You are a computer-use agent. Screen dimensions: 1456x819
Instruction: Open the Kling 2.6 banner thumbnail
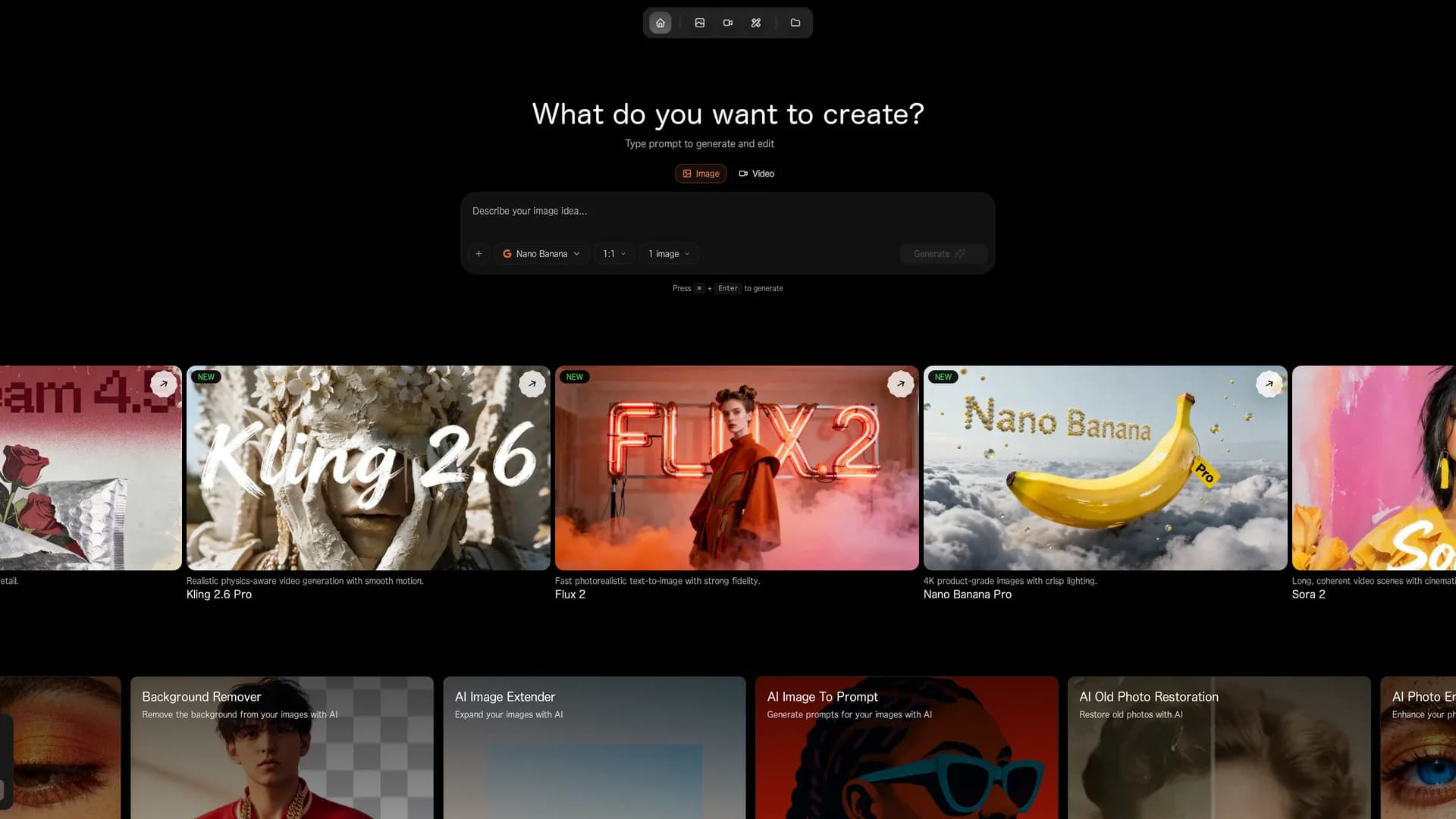point(369,468)
